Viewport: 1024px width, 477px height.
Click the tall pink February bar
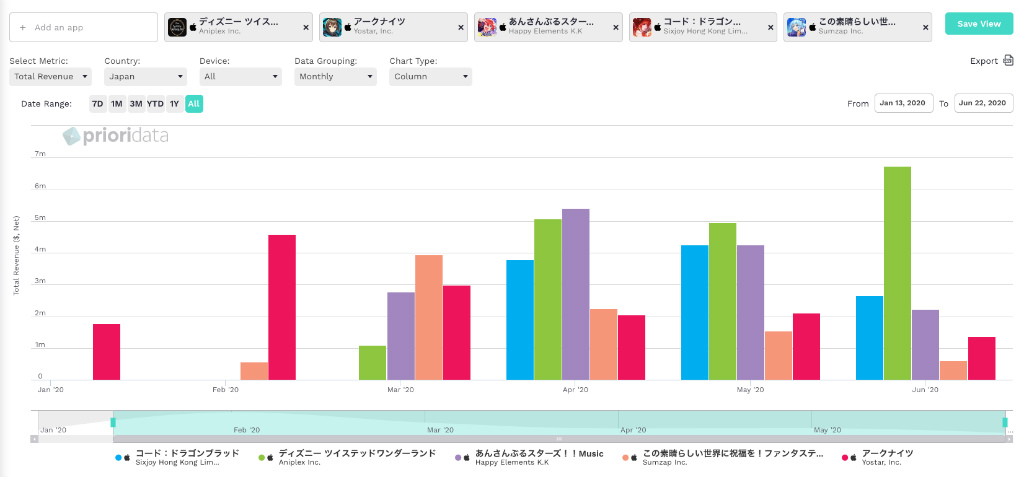[x=282, y=307]
